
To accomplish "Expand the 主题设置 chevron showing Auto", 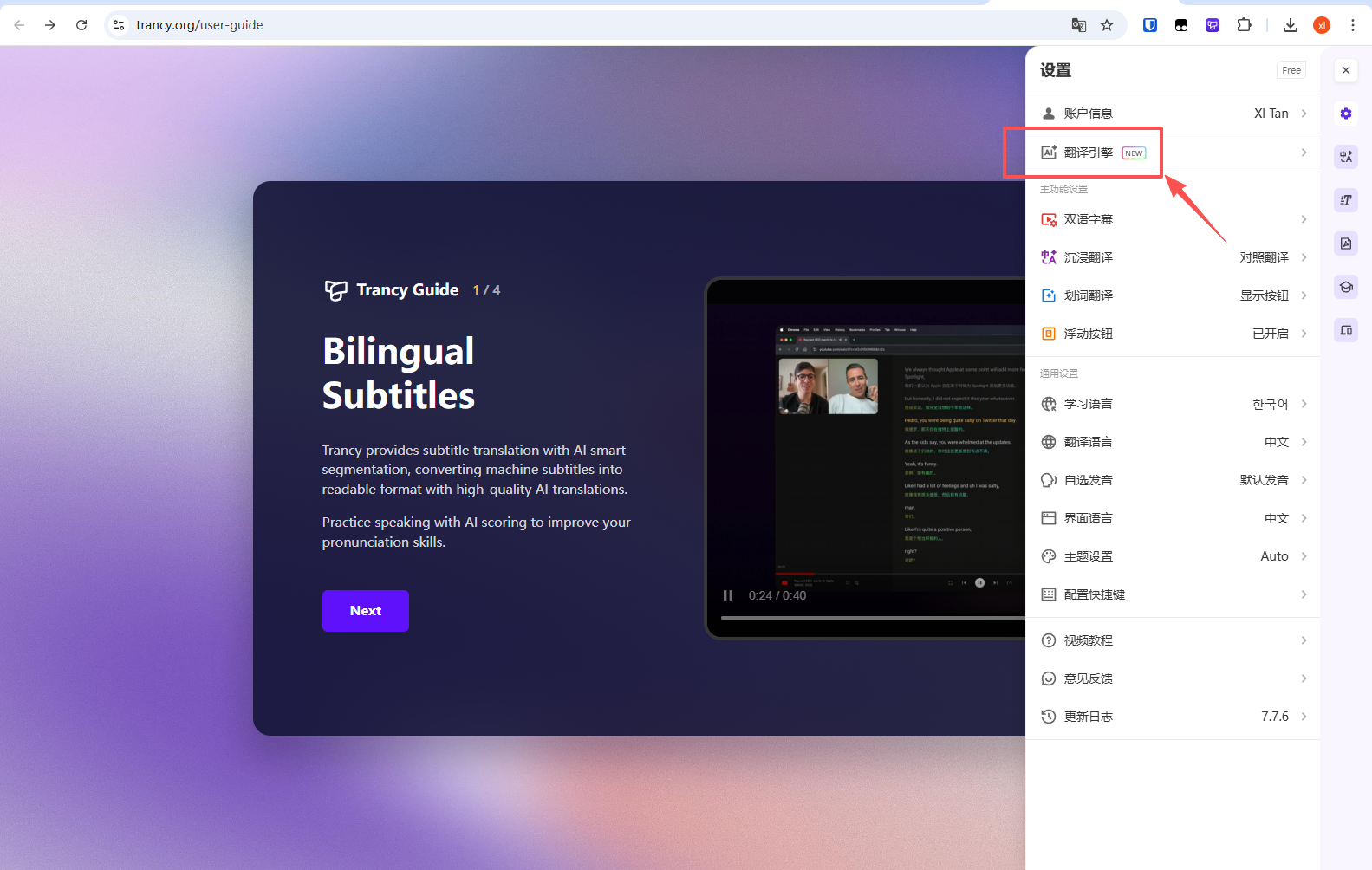I will click(x=1304, y=556).
